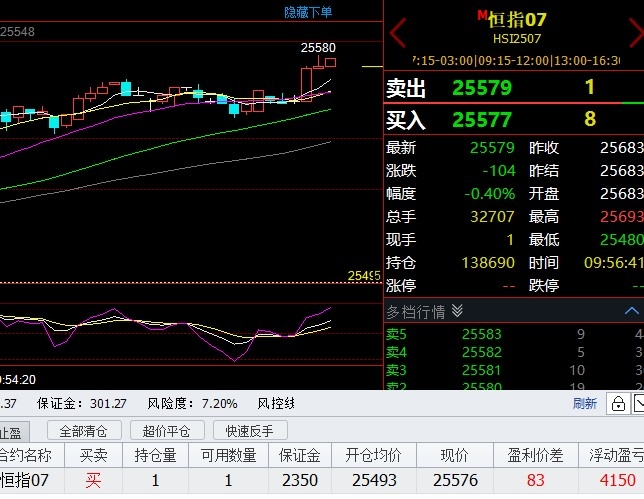
Task: Collapse multi-level quotes with the blue chevron
Action: coord(632,311)
